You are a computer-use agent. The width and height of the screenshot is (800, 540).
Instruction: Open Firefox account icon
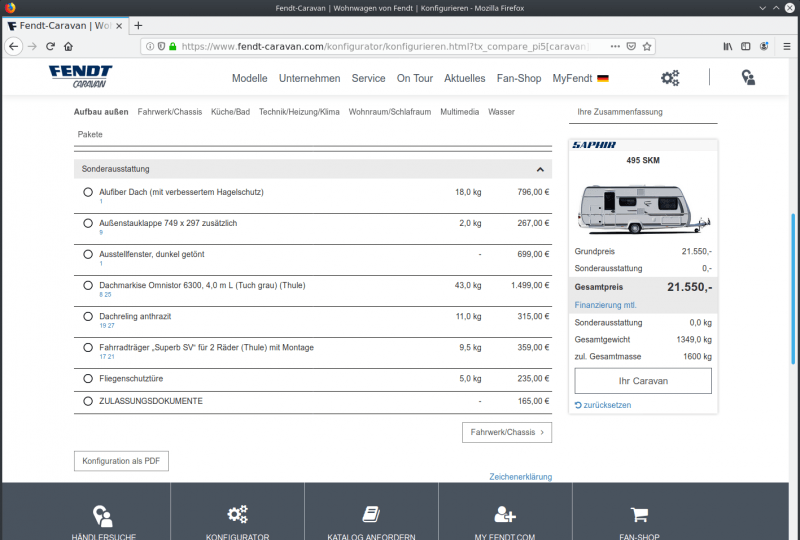point(764,46)
